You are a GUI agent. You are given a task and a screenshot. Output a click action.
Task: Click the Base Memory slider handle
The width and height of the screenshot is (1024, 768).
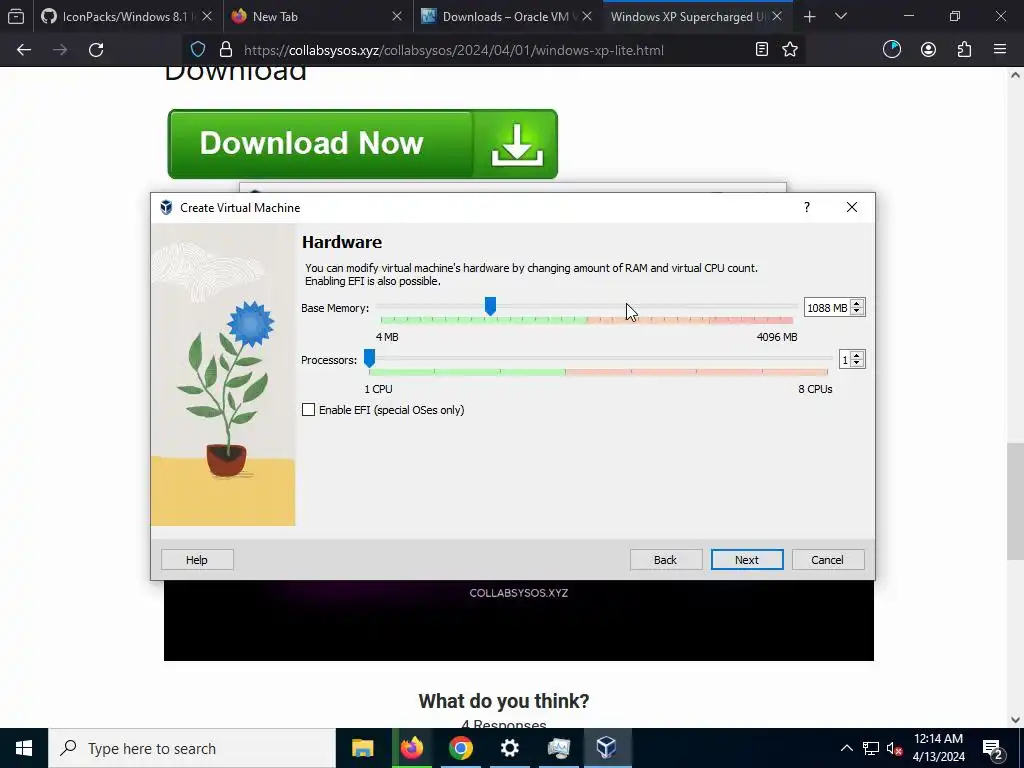click(490, 306)
